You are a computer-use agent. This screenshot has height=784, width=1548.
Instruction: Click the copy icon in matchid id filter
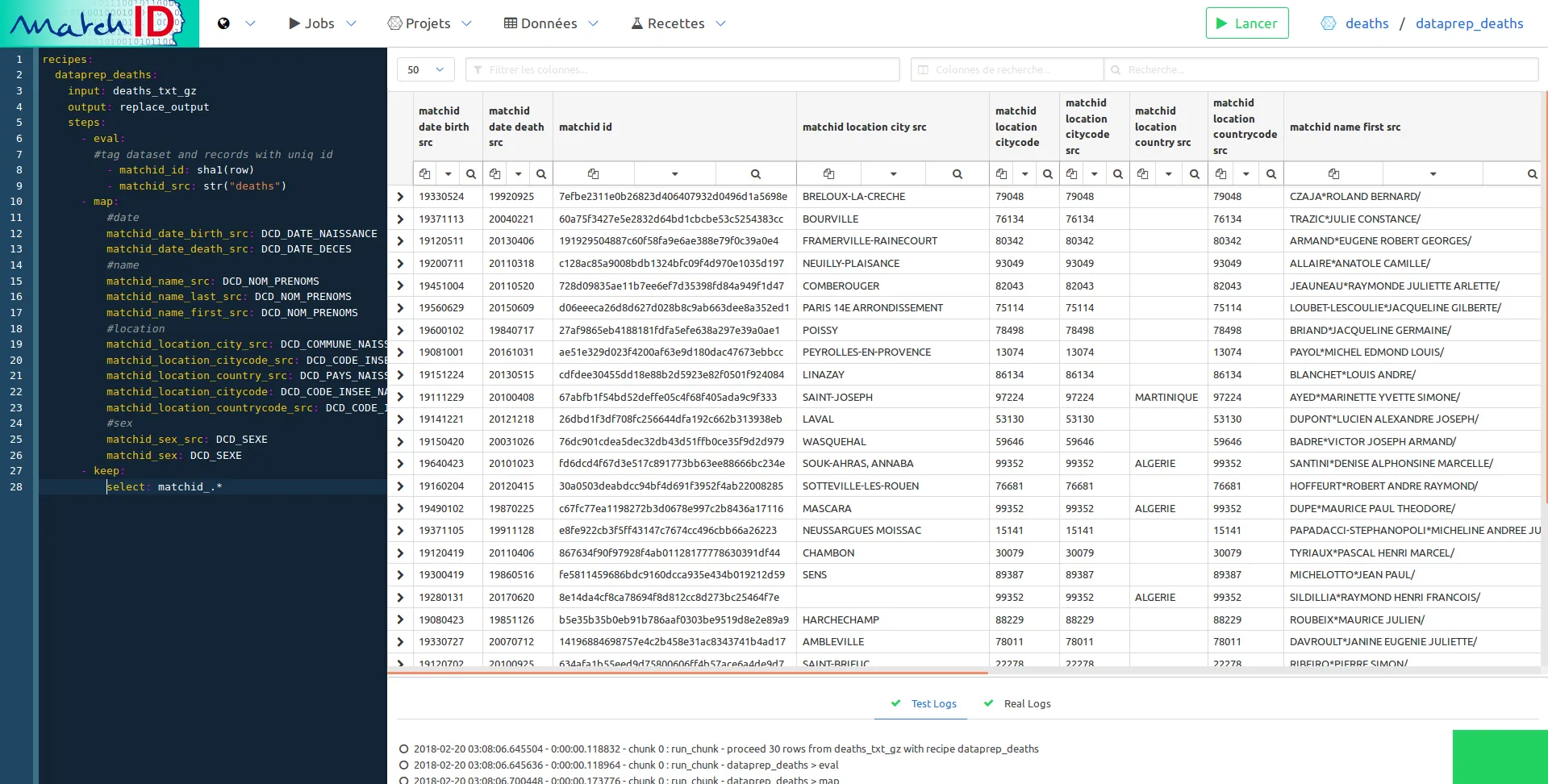coord(593,173)
